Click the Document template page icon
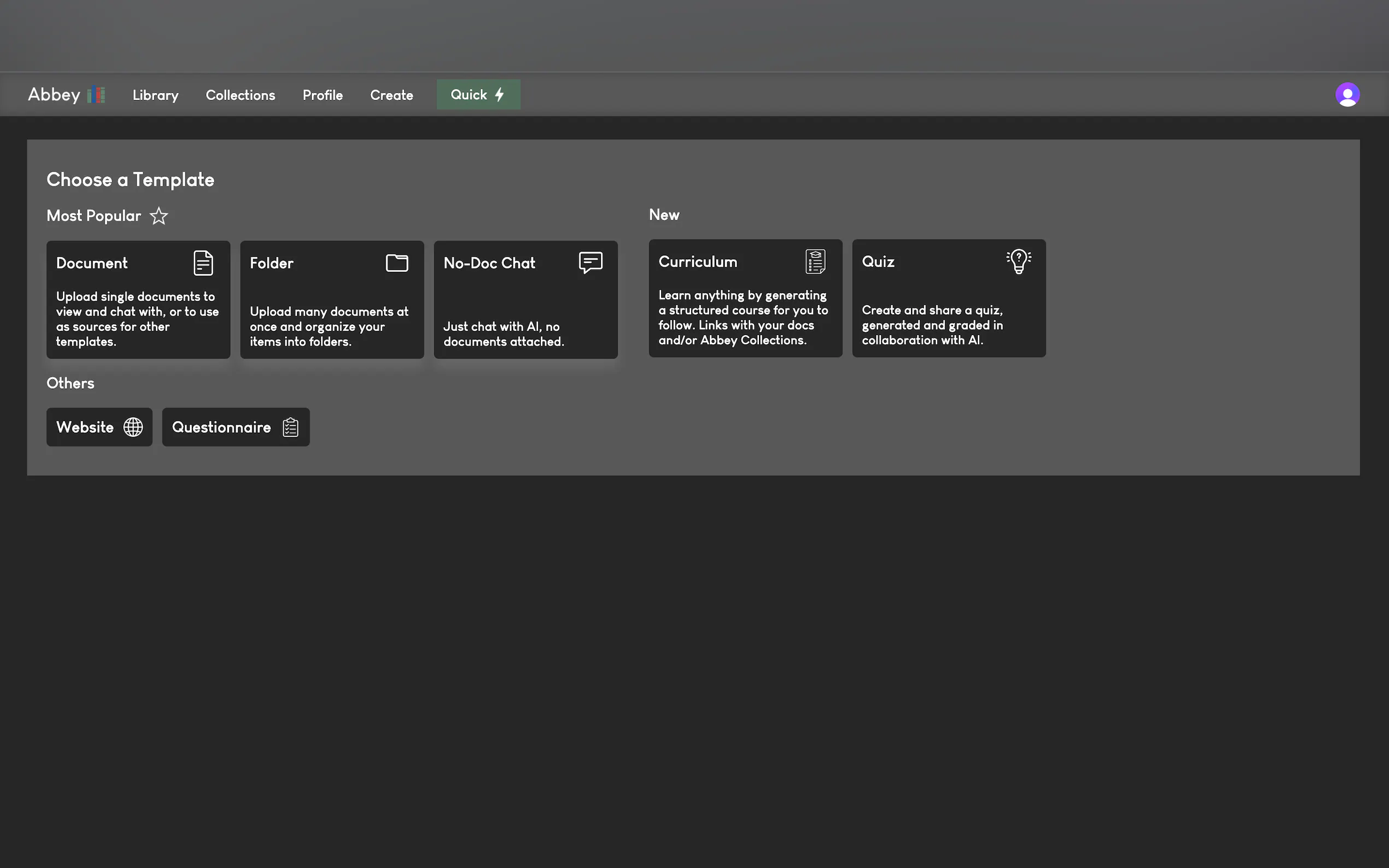Image resolution: width=1389 pixels, height=868 pixels. [203, 263]
